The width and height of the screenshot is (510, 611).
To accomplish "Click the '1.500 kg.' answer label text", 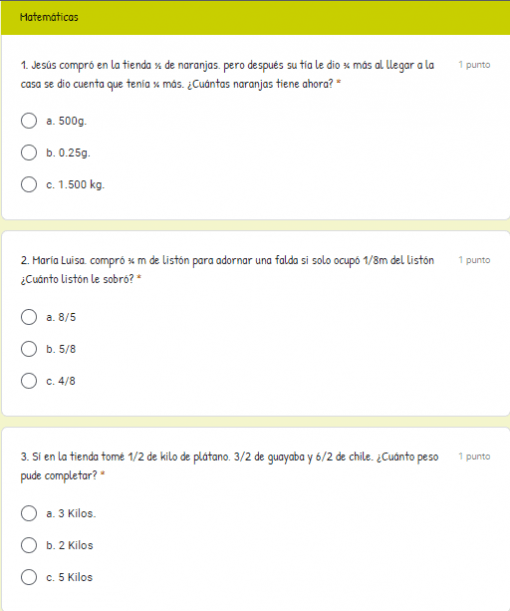I will point(81,185).
